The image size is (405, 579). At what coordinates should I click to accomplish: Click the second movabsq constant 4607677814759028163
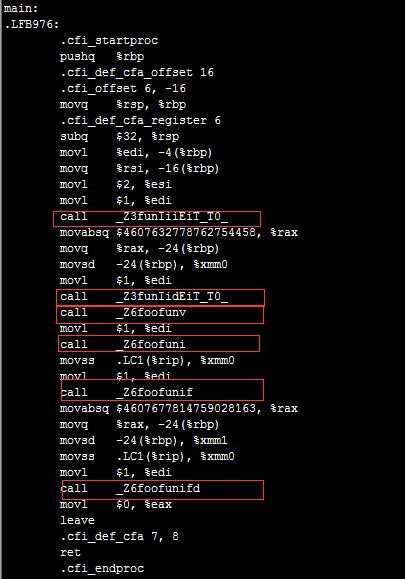tap(186, 408)
